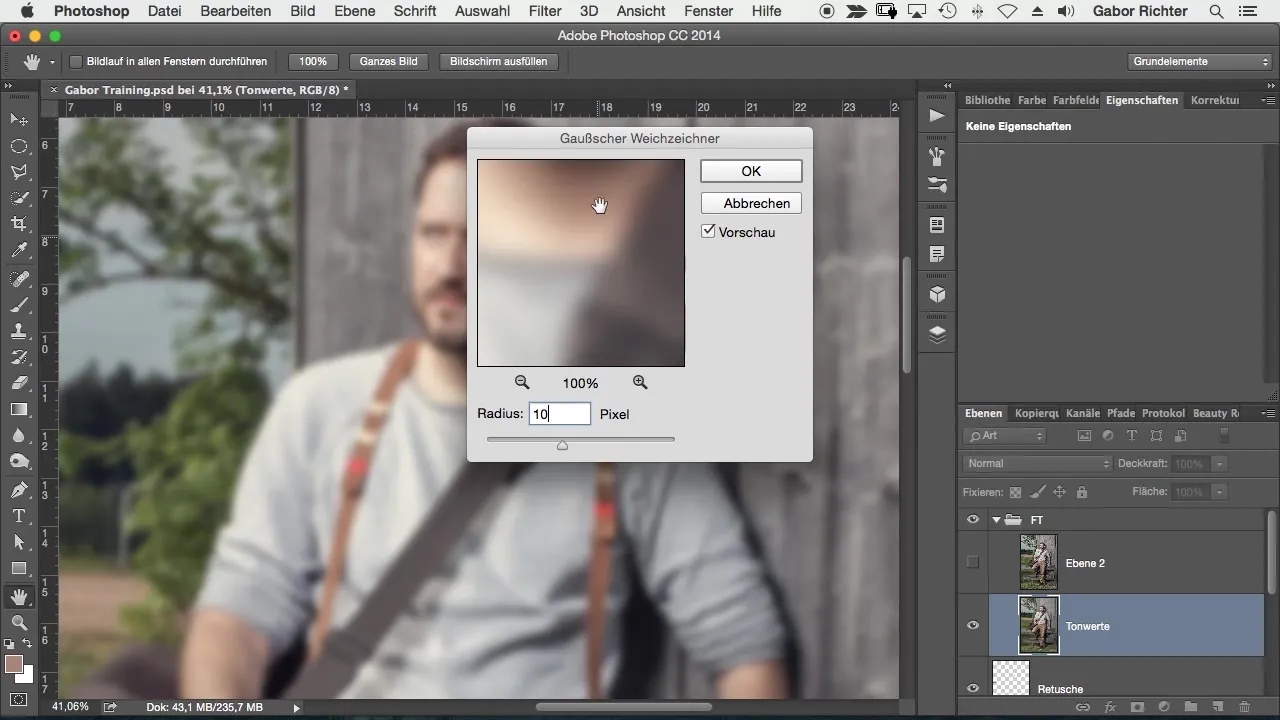Click OK in Gaussian blur dialog
Viewport: 1280px width, 720px height.
[x=751, y=171]
